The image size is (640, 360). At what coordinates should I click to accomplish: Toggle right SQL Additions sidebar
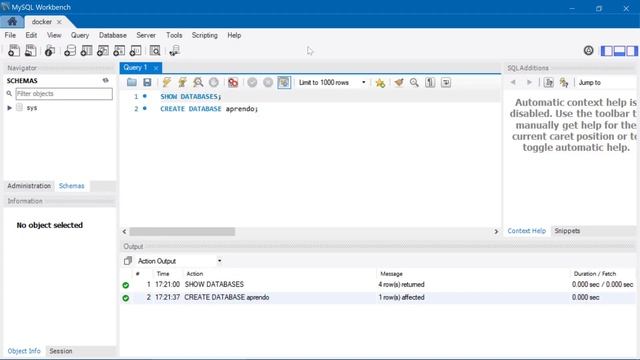631,51
